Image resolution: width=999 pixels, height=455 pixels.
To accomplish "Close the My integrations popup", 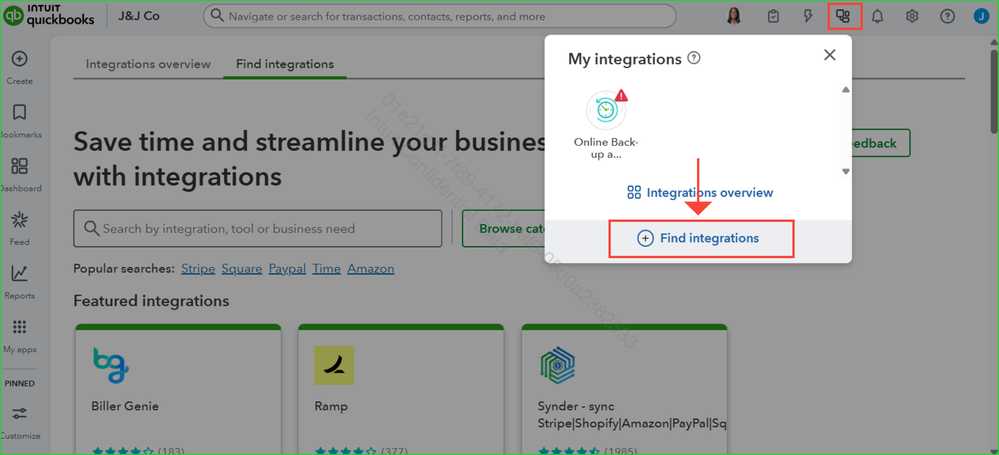I will tap(830, 55).
